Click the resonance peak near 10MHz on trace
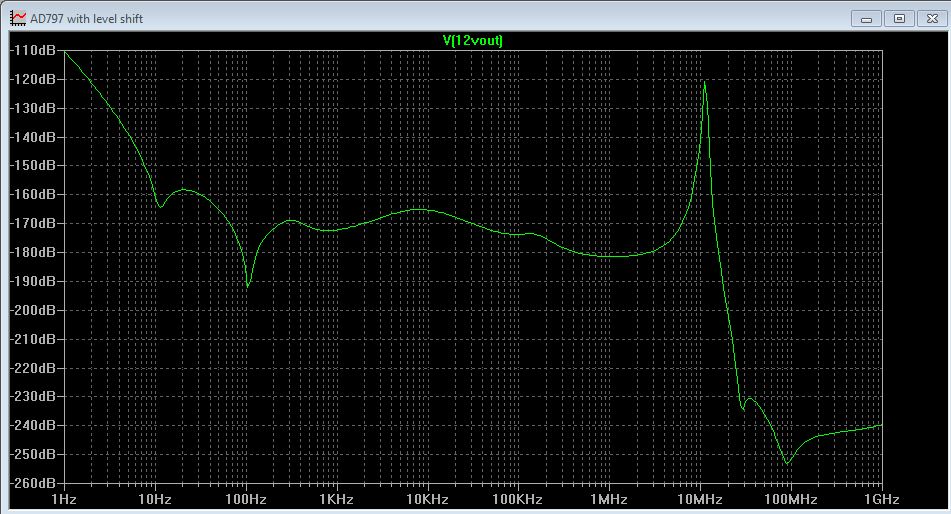 pyautogui.click(x=705, y=83)
